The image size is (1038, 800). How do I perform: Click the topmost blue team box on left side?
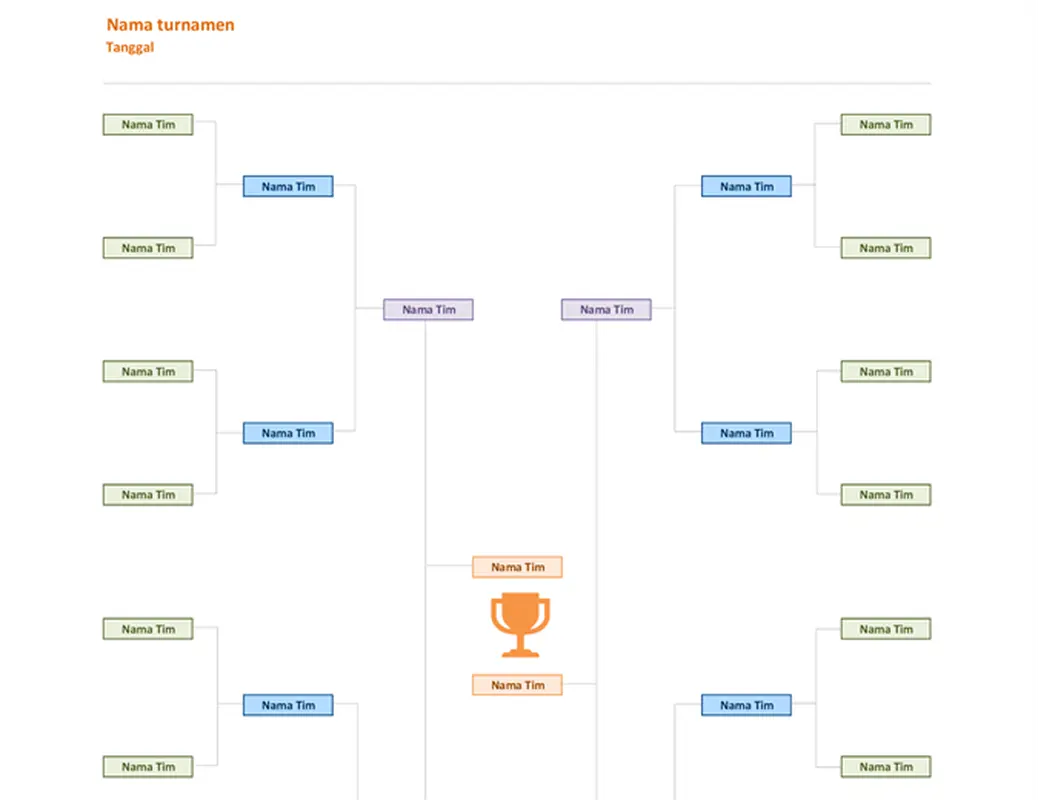288,186
